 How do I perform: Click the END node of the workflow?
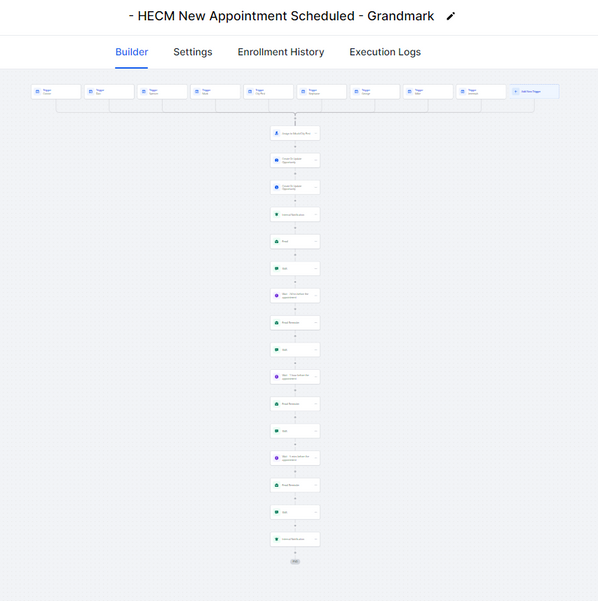coord(295,562)
